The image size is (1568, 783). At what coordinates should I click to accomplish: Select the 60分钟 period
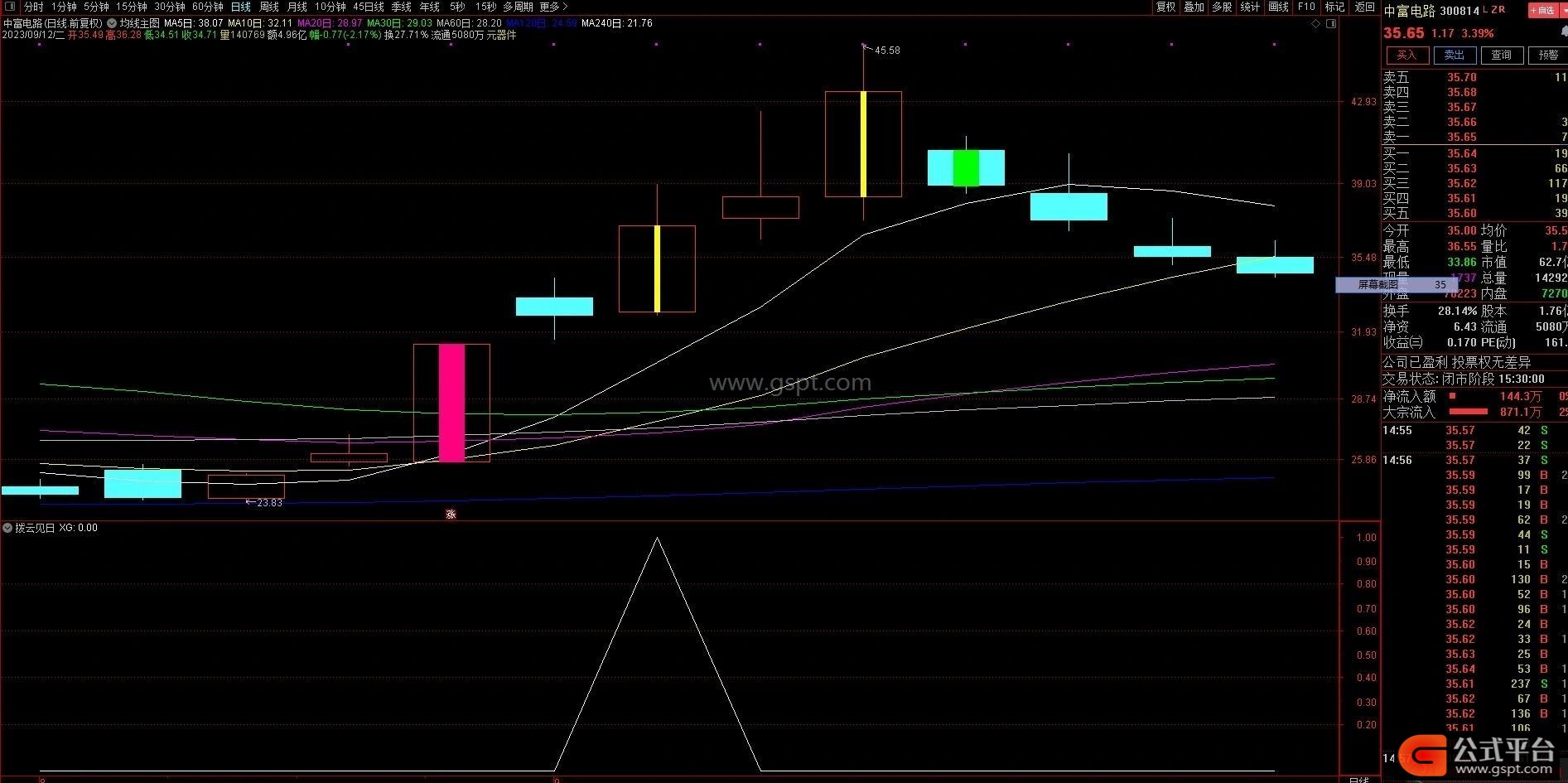tap(208, 7)
